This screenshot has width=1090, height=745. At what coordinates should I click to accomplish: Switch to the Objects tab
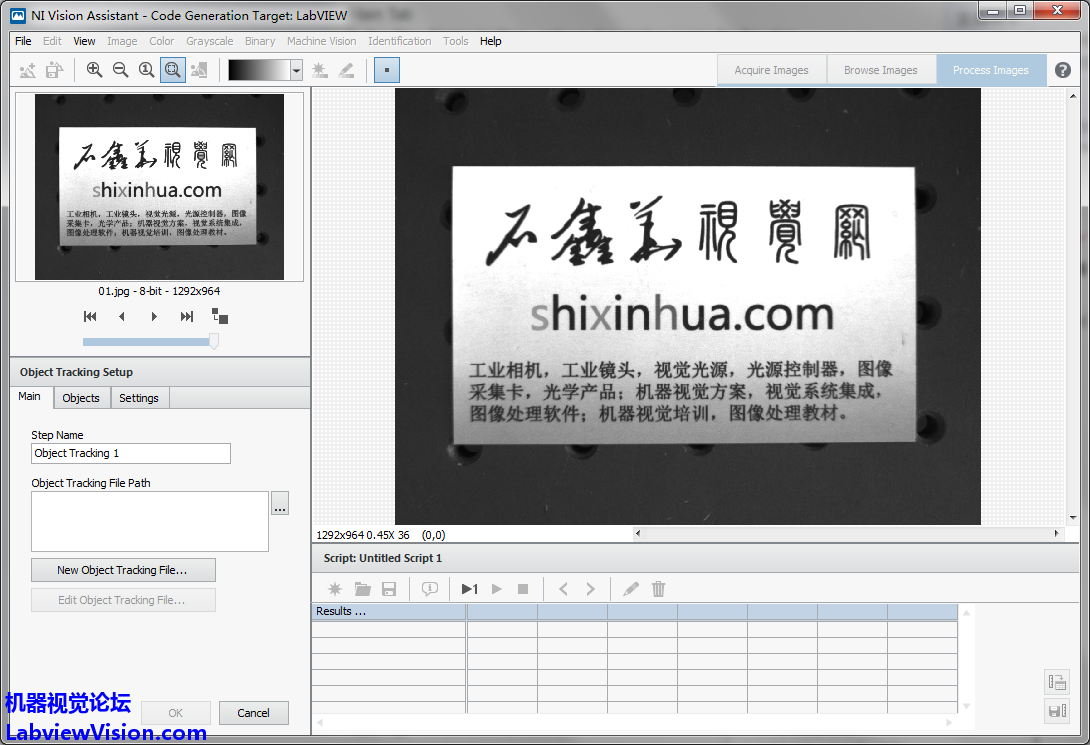pos(81,398)
